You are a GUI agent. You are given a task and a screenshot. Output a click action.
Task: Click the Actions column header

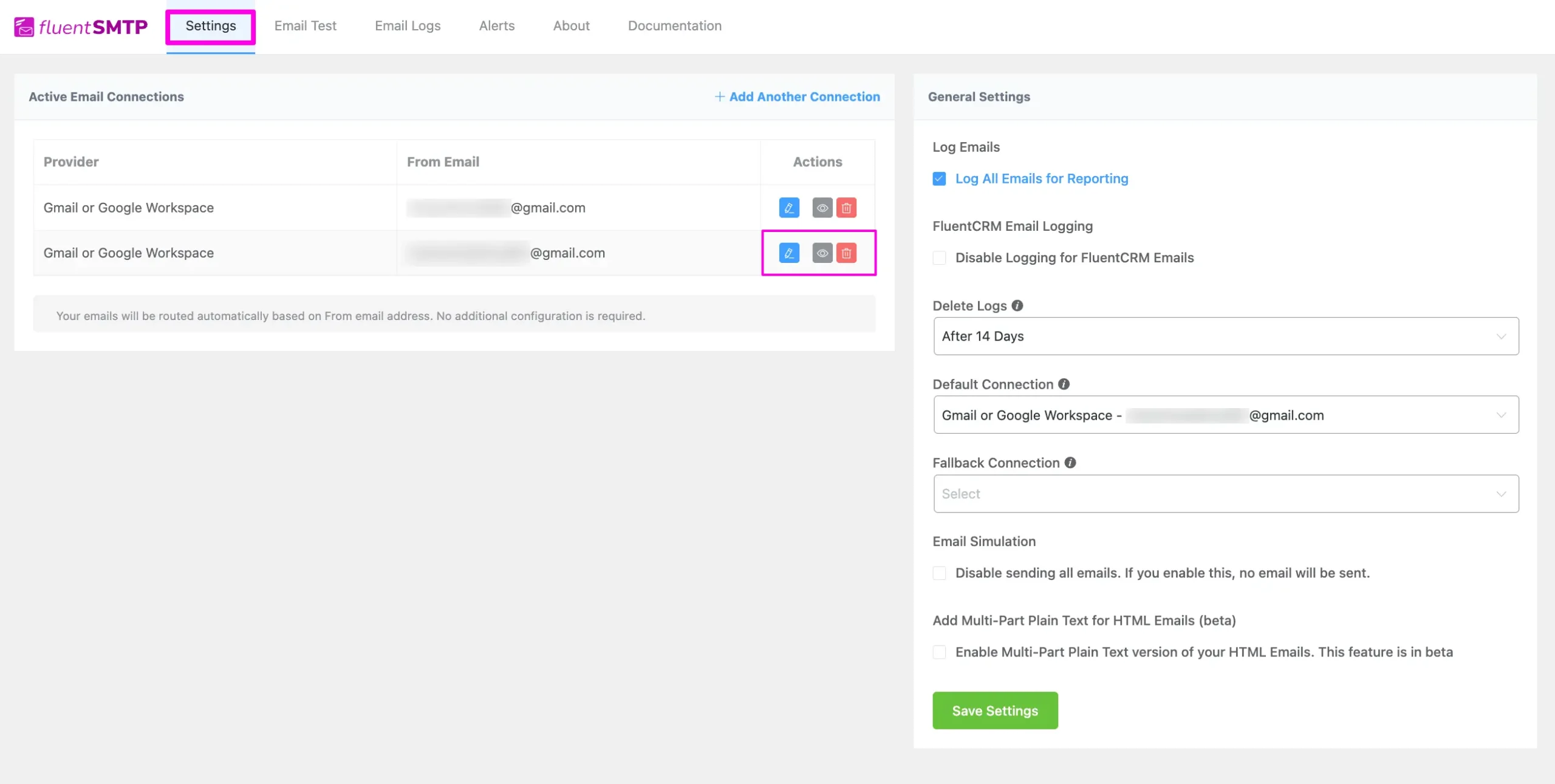coord(817,162)
